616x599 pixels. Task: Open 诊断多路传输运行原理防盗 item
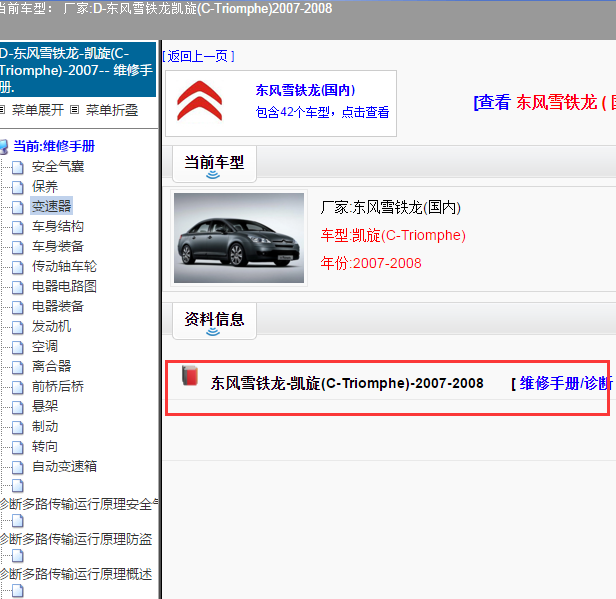(x=76, y=539)
